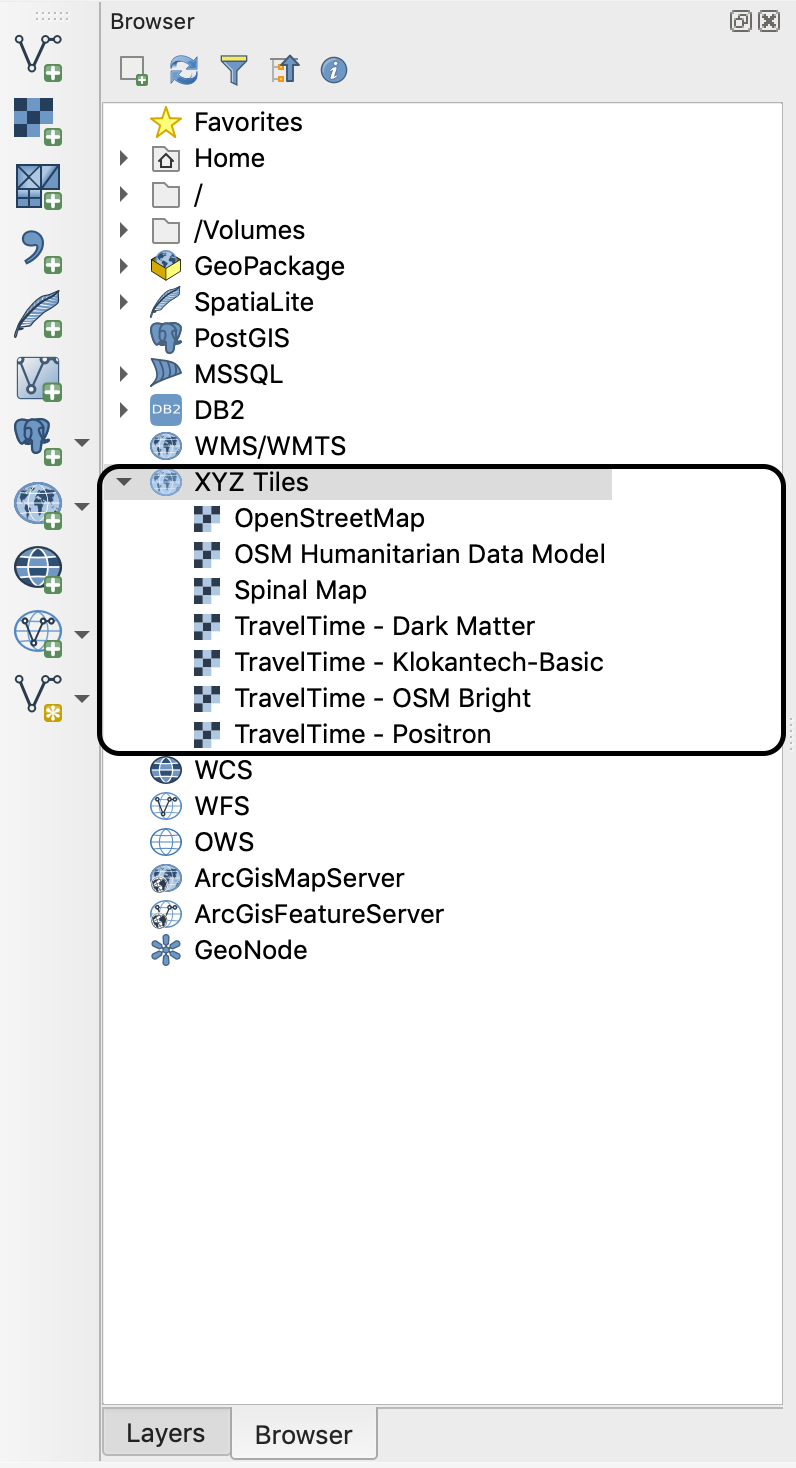Click the SpatiaLite label
Screen dimensions: 796x1468
click(x=254, y=302)
